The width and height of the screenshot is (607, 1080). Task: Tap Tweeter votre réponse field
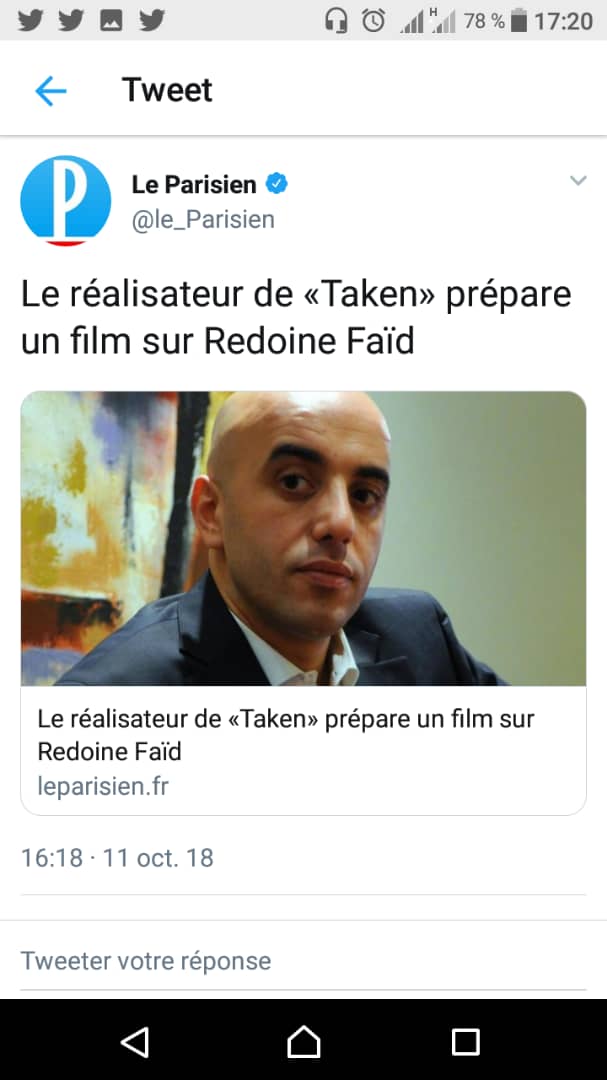303,960
